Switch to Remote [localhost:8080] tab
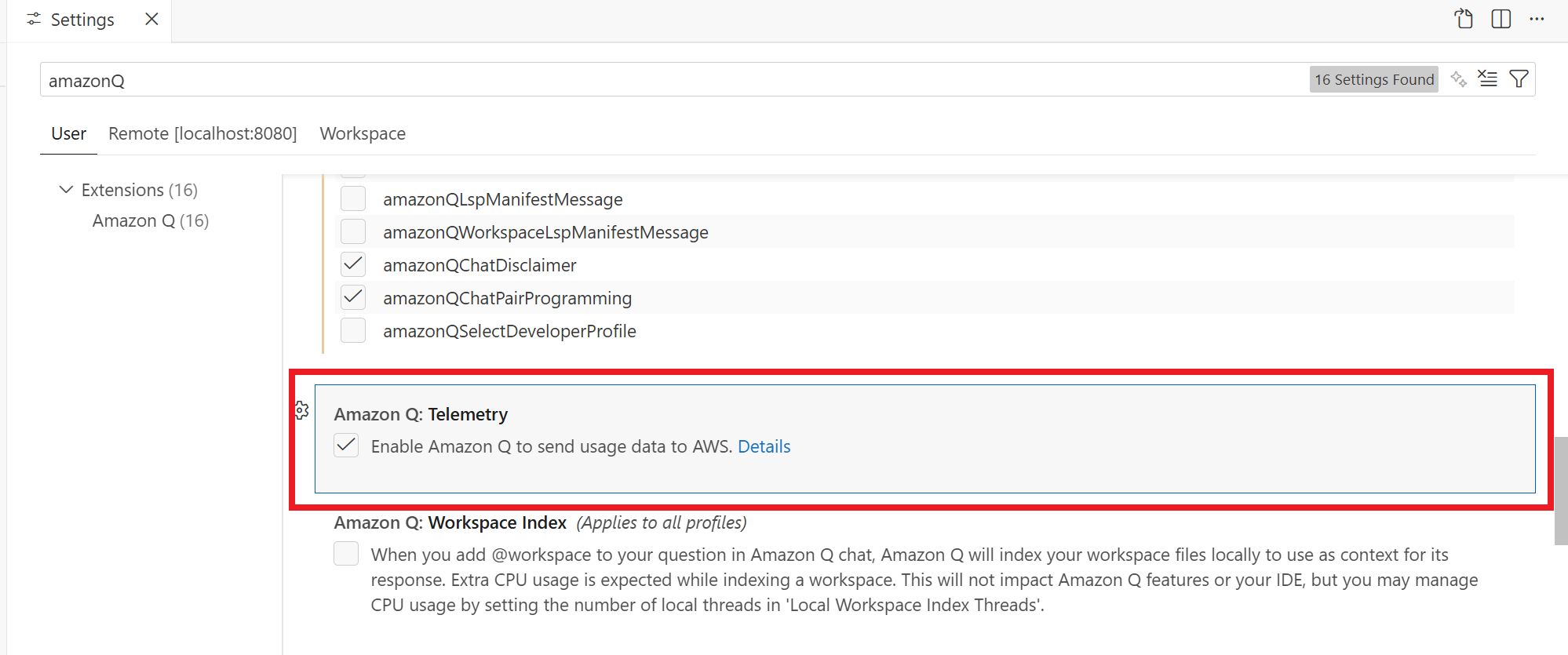This screenshot has height=655, width=1568. (202, 134)
